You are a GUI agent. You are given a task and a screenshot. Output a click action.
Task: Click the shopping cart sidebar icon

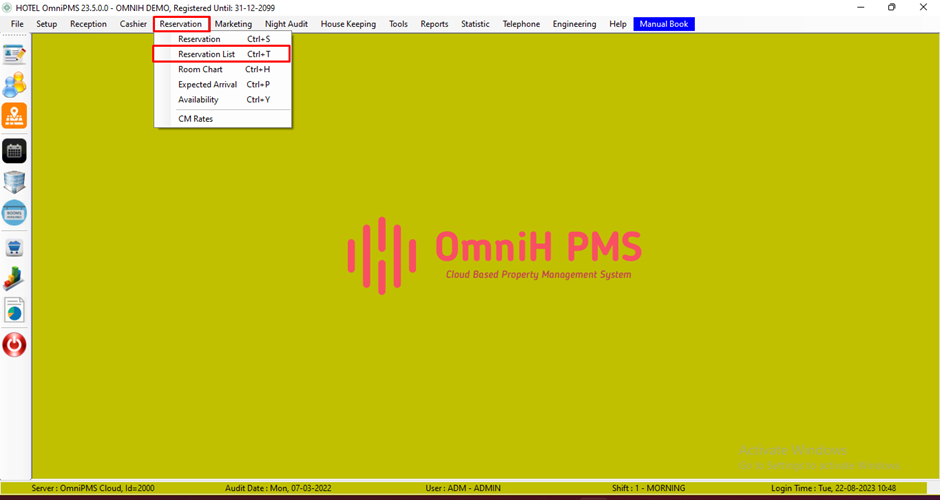[14, 248]
